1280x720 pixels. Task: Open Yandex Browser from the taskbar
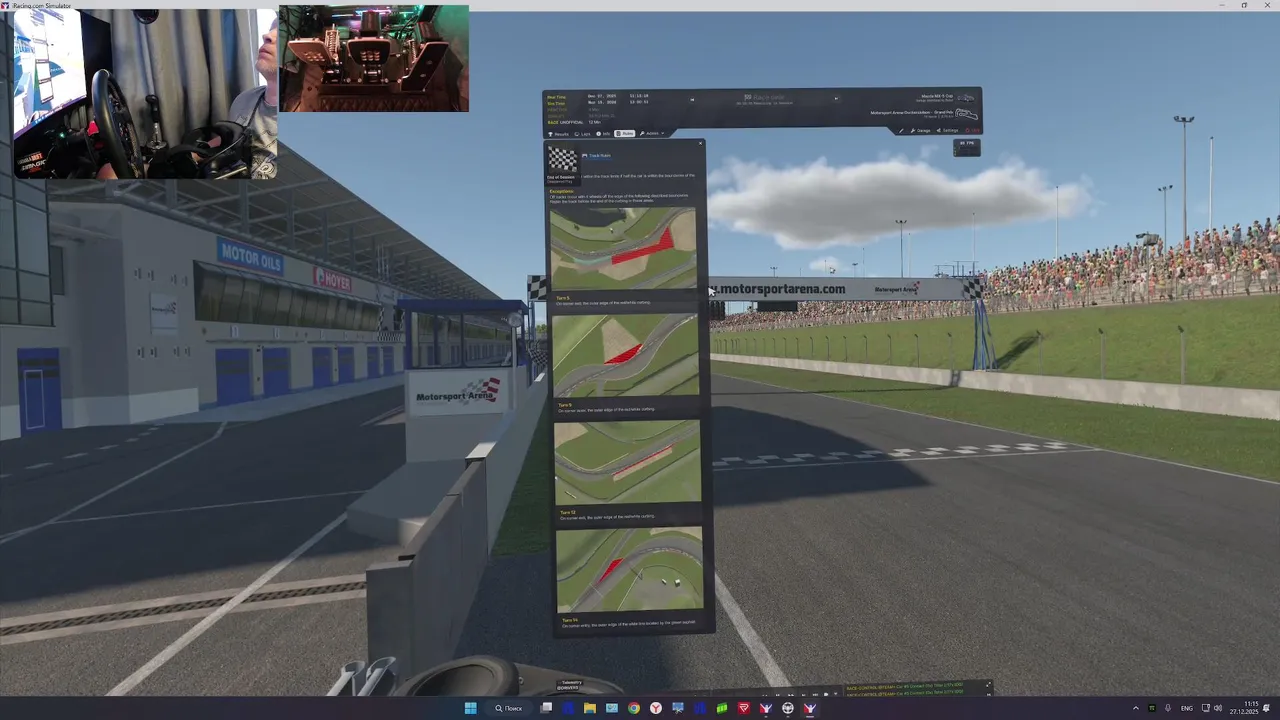coord(656,708)
